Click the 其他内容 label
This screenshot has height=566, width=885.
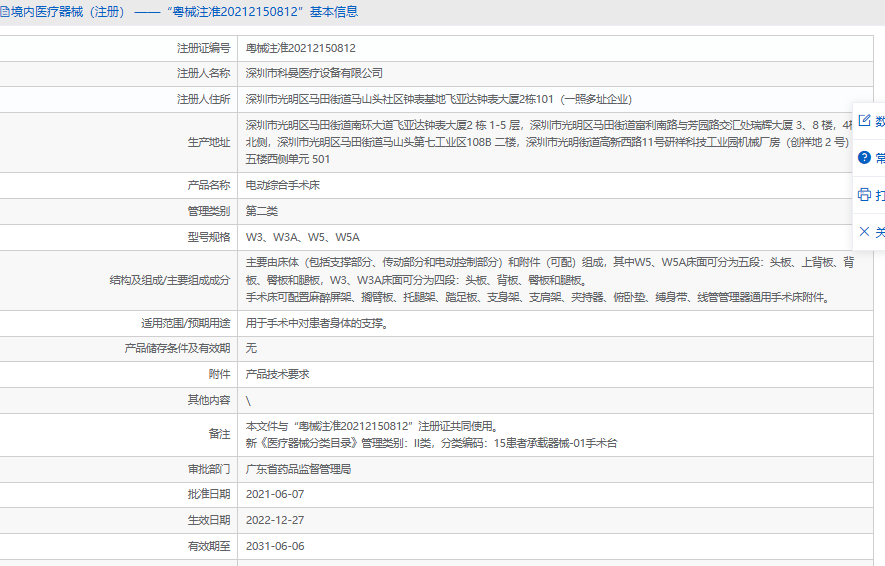click(209, 400)
